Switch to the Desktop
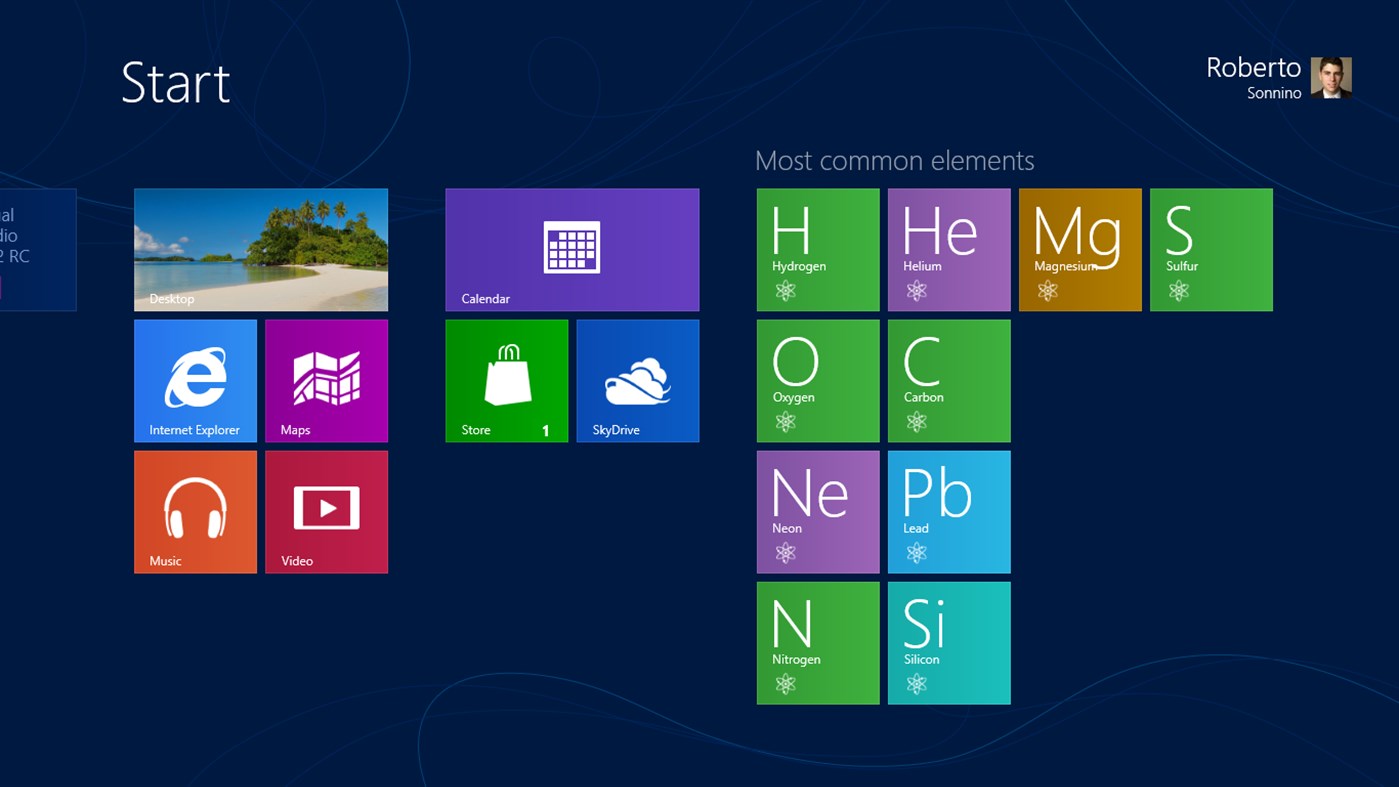This screenshot has height=787, width=1399. [x=260, y=249]
